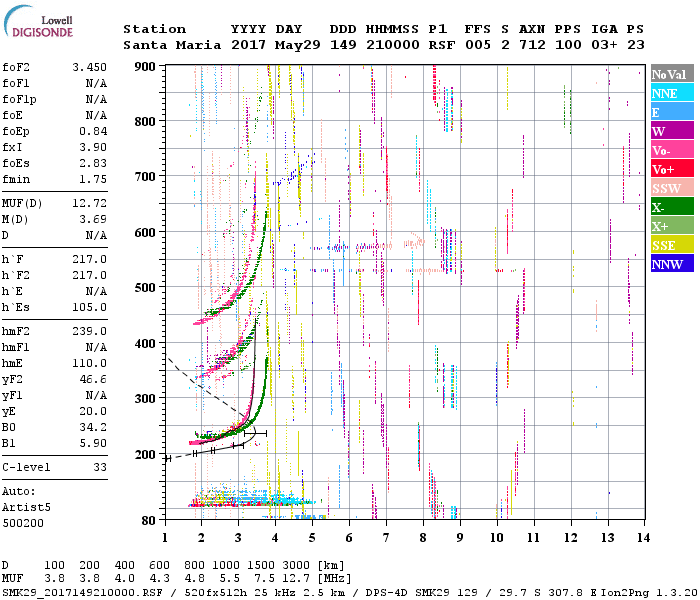Click the h`F value 217.0
This screenshot has width=700, height=600.
coord(90,259)
